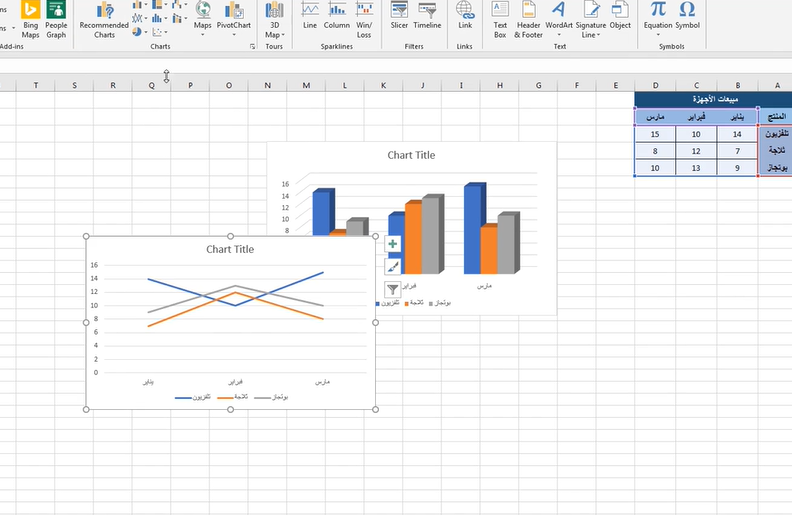Insert a hyperlink with Link
Image resolution: width=792 pixels, height=515 pixels.
coord(465,15)
